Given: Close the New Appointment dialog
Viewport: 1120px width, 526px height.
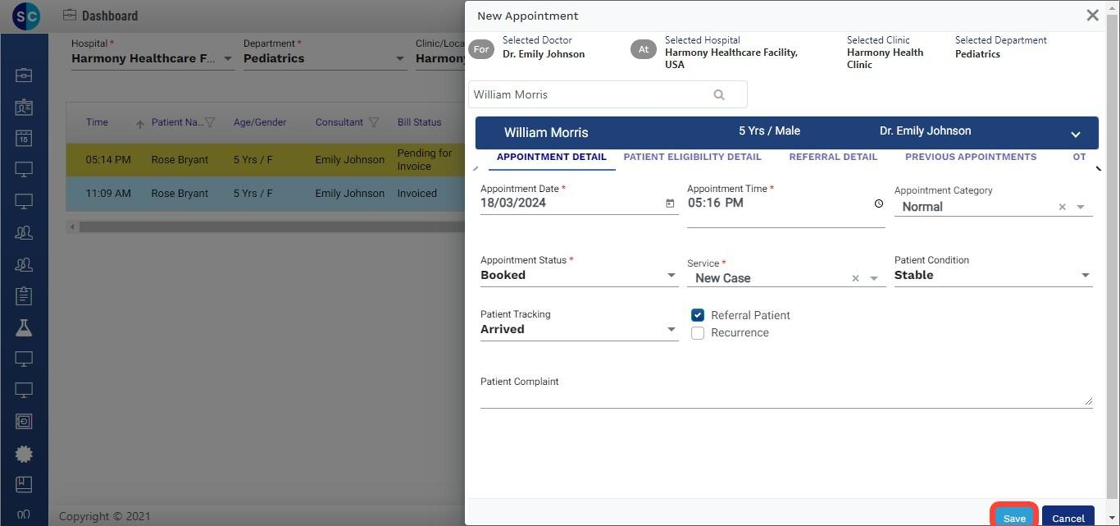Looking at the screenshot, I should click(x=1092, y=15).
